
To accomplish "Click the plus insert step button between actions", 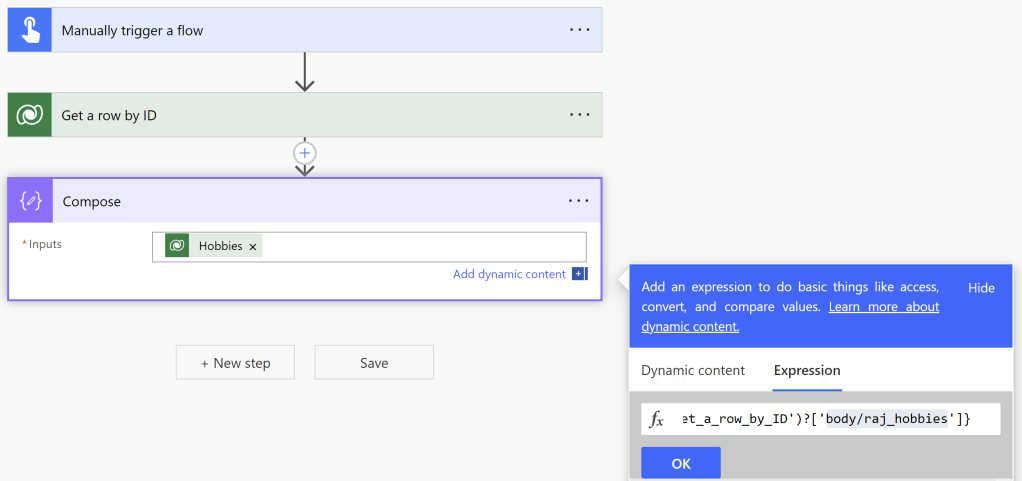I will 305,153.
